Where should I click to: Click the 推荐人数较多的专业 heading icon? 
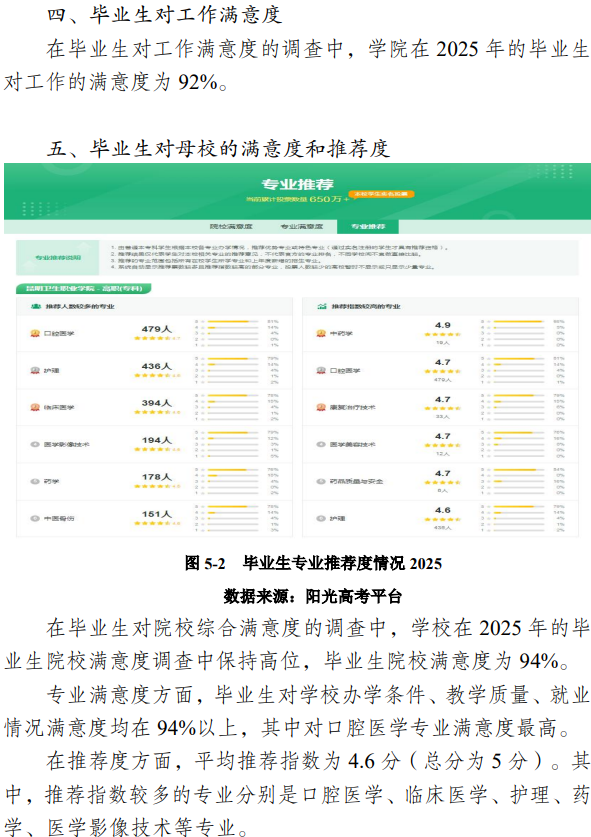[36, 306]
